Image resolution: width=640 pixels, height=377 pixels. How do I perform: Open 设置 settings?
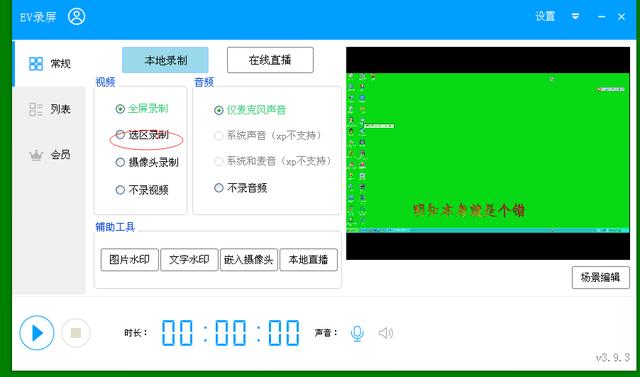pos(545,16)
